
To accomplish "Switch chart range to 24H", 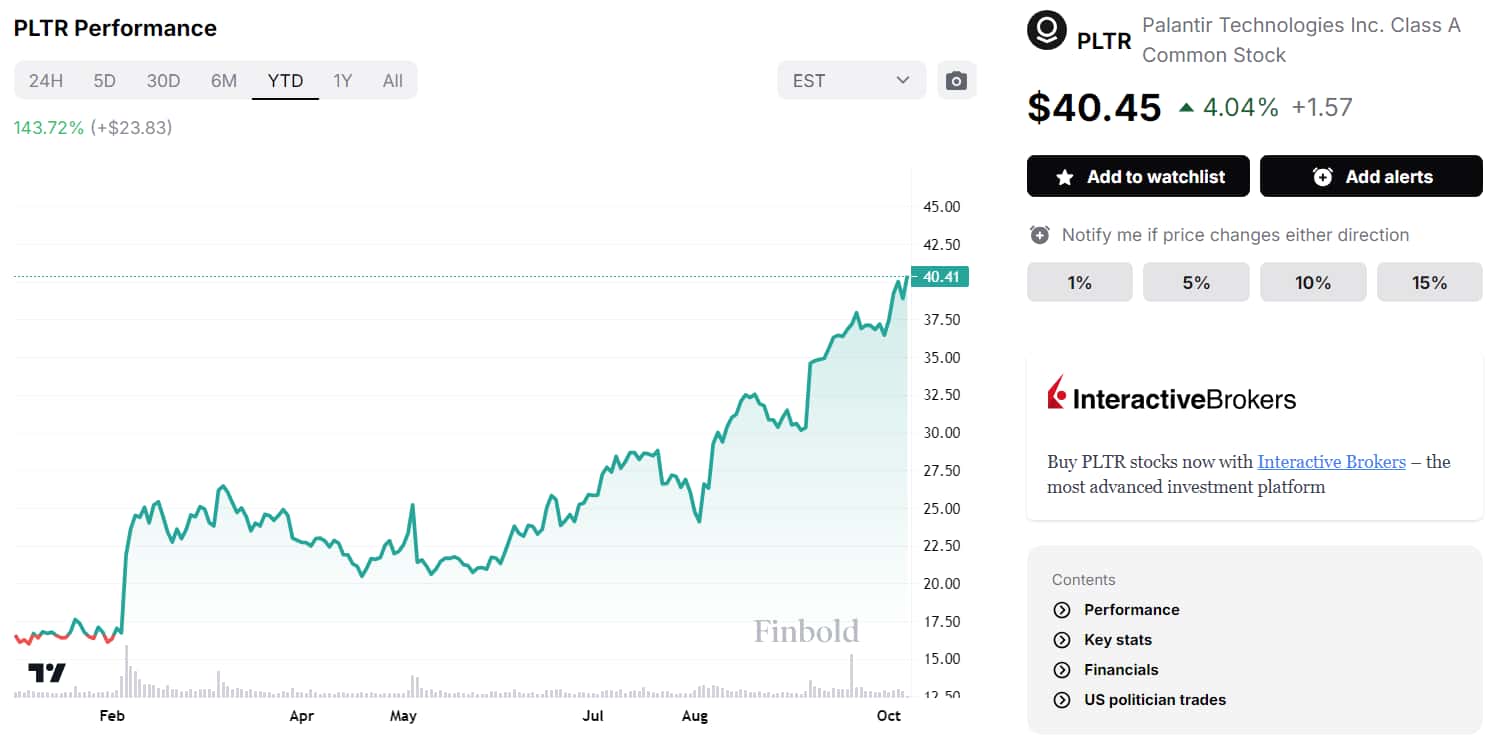I will coord(46,81).
